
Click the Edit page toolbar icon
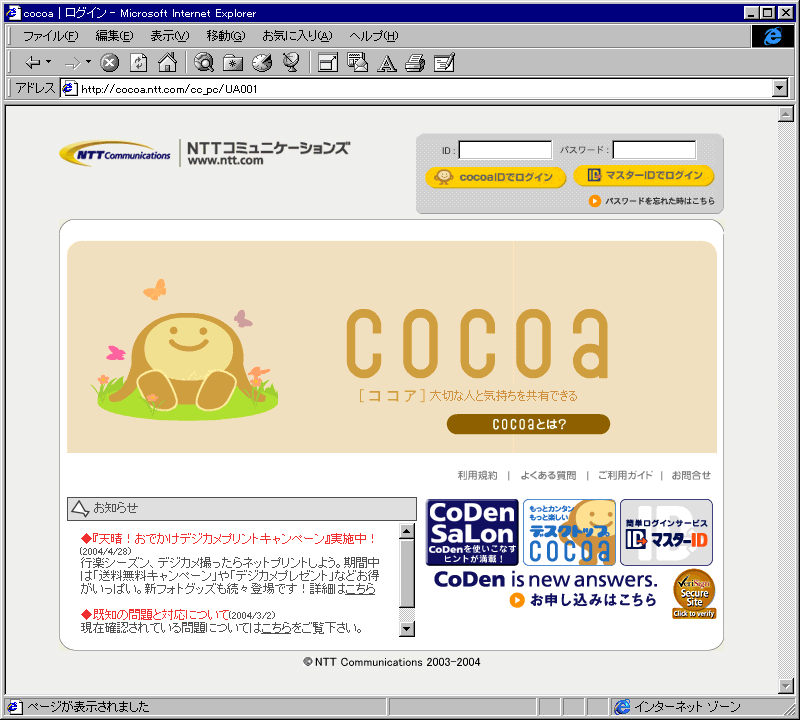(x=444, y=63)
